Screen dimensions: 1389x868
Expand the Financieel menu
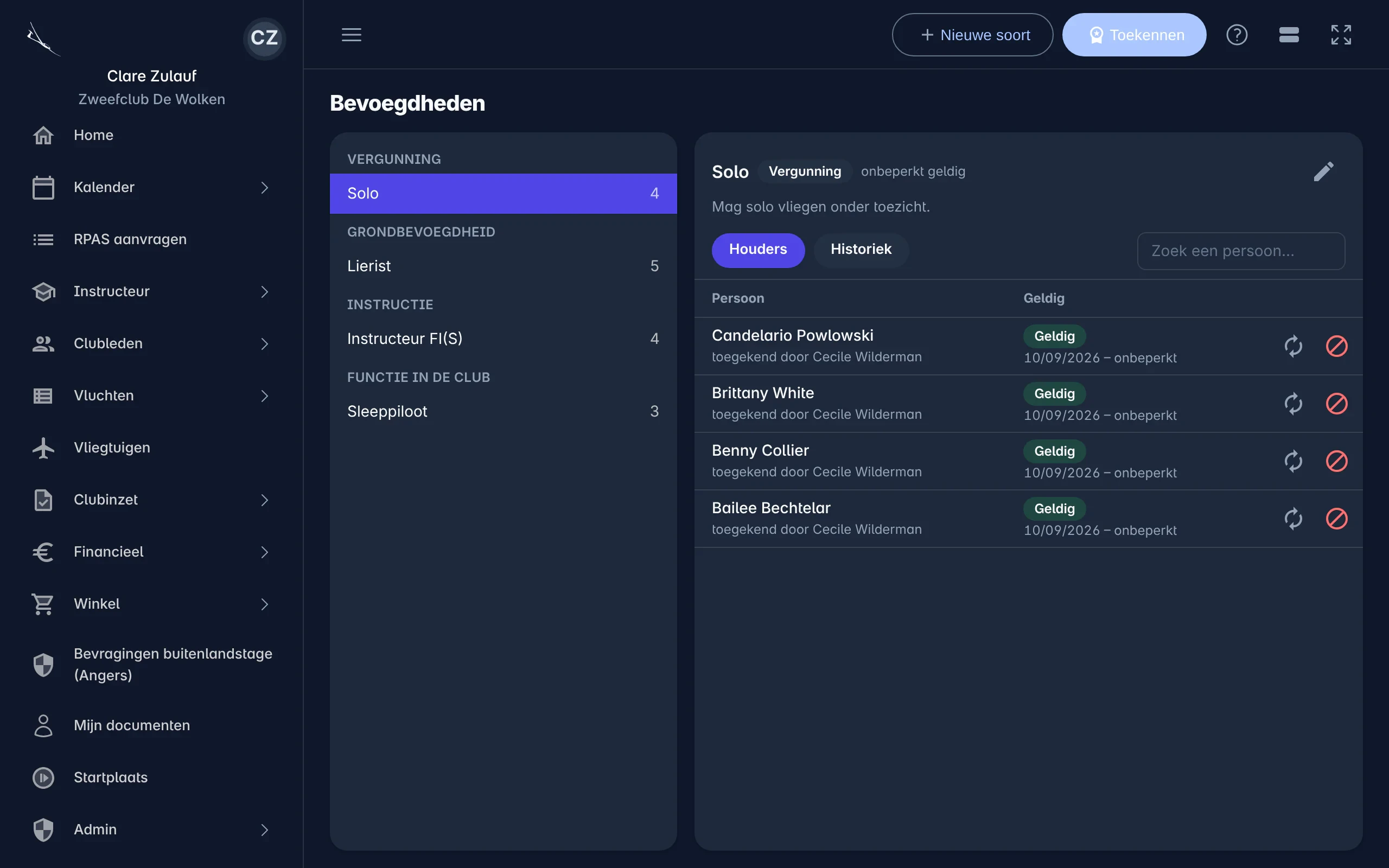(x=151, y=552)
